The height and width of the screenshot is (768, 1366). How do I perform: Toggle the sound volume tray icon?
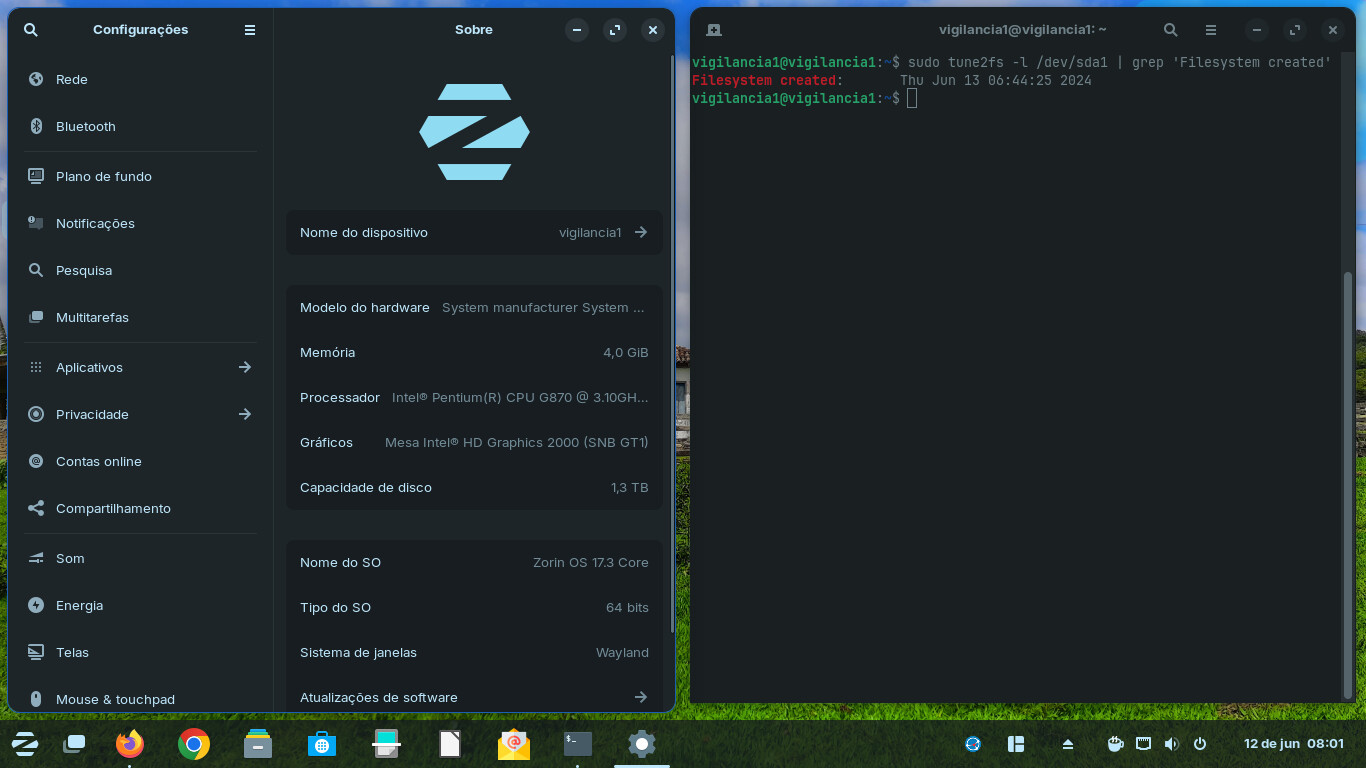tap(1171, 744)
